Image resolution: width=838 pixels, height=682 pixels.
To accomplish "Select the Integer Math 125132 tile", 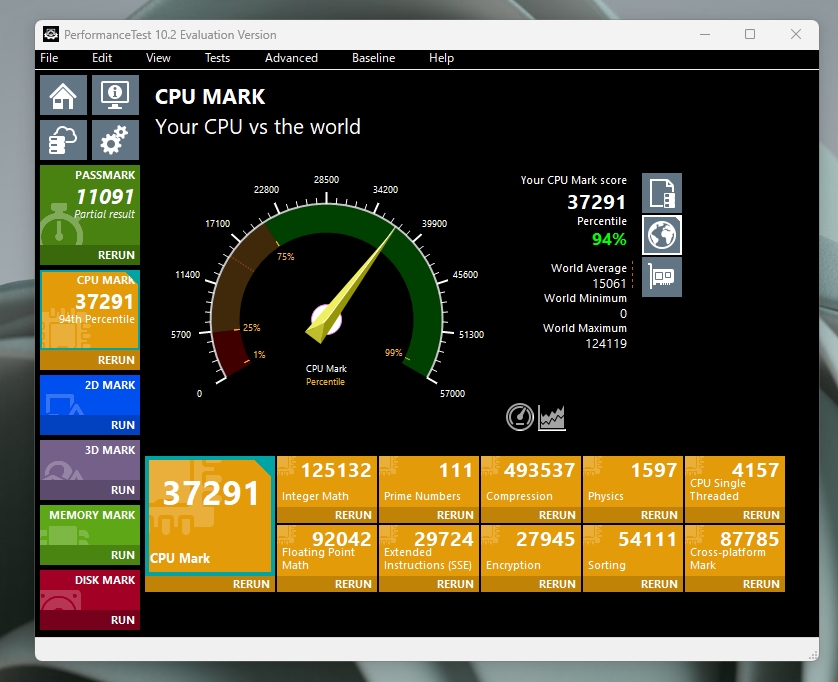I will (x=327, y=482).
